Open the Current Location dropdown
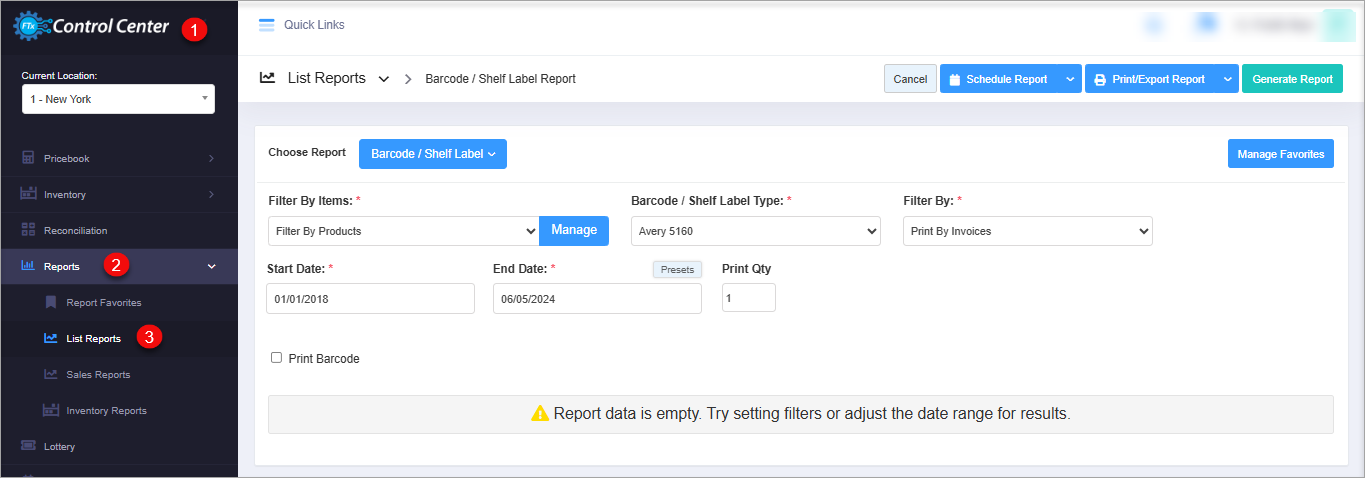 point(118,99)
